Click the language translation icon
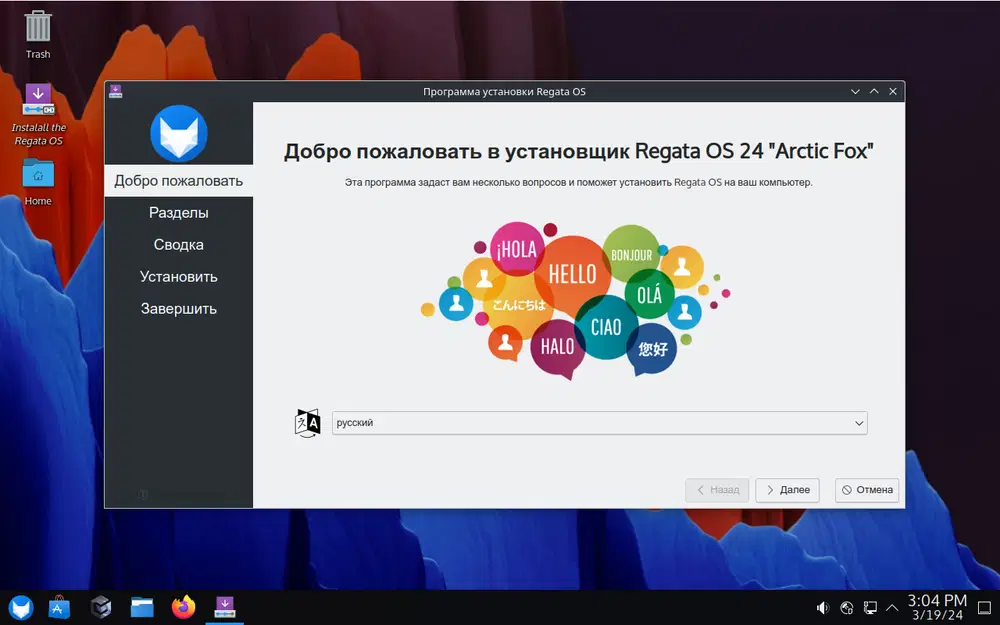1000x625 pixels. (x=307, y=423)
